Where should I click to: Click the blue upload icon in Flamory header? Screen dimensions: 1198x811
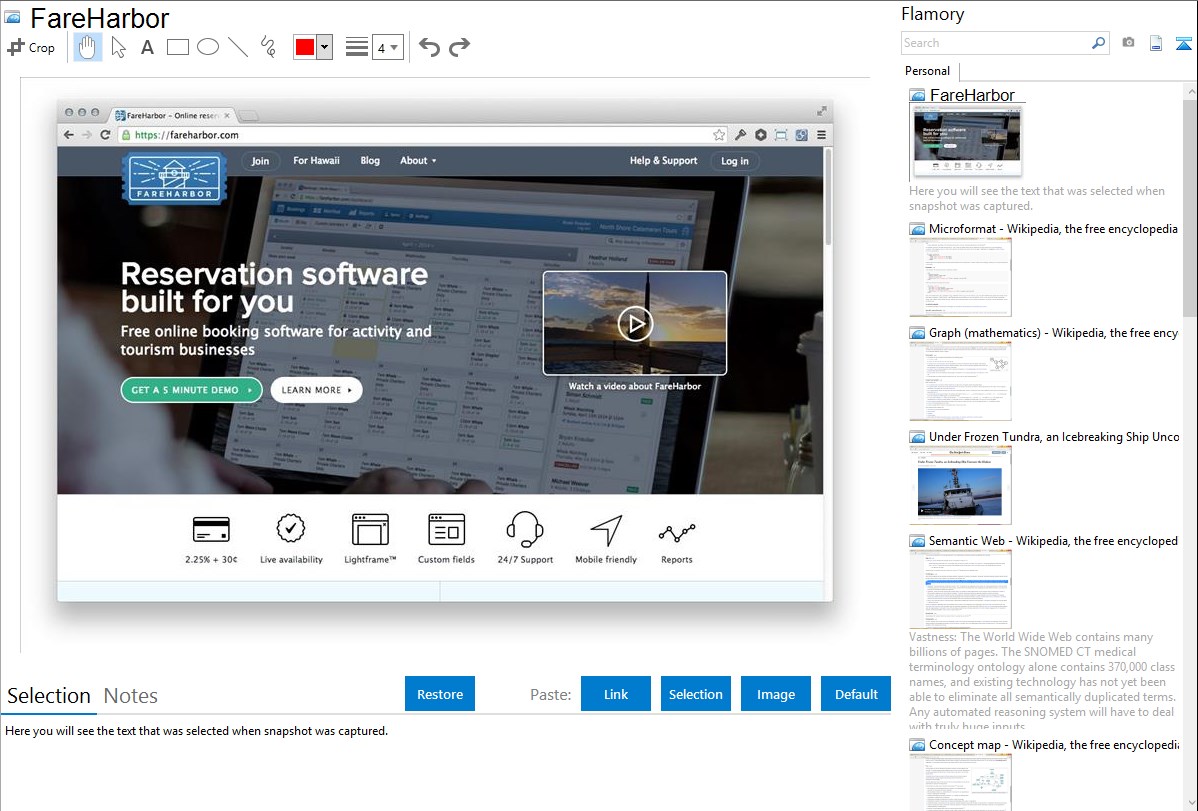(x=1183, y=43)
